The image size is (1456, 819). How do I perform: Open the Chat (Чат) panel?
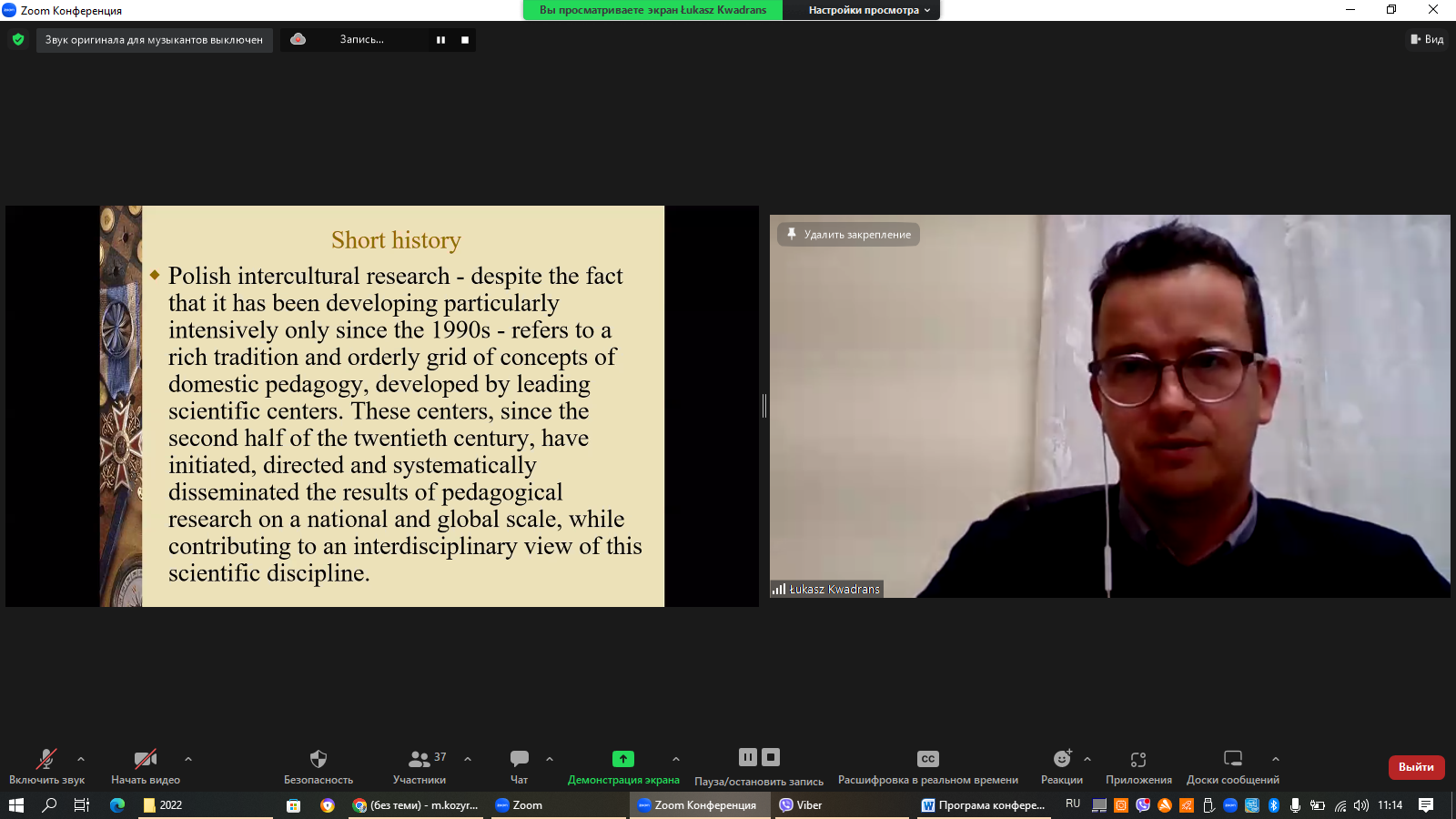tap(519, 759)
